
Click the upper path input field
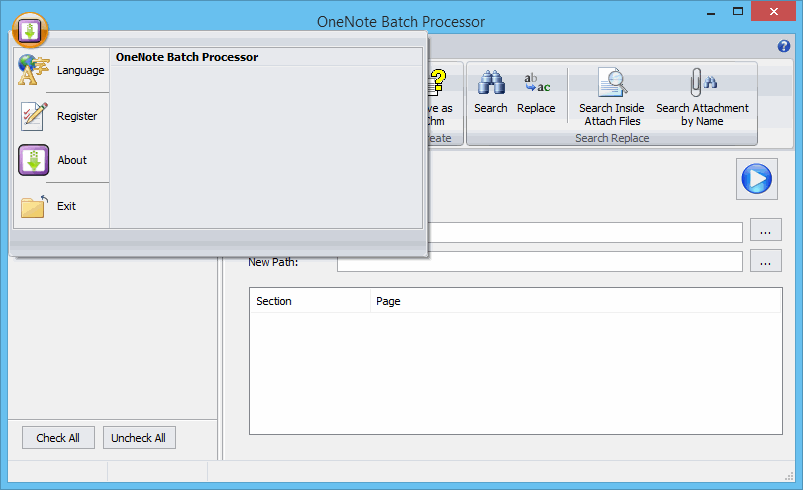(x=585, y=232)
